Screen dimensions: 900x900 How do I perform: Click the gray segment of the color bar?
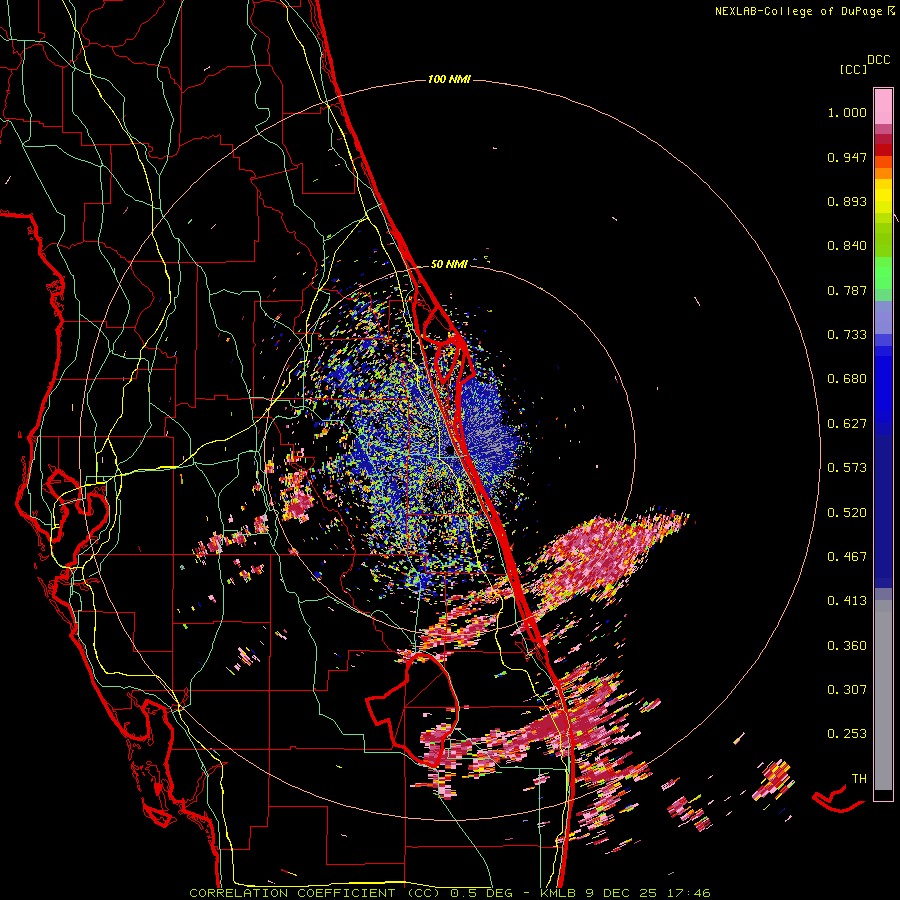coord(883,695)
